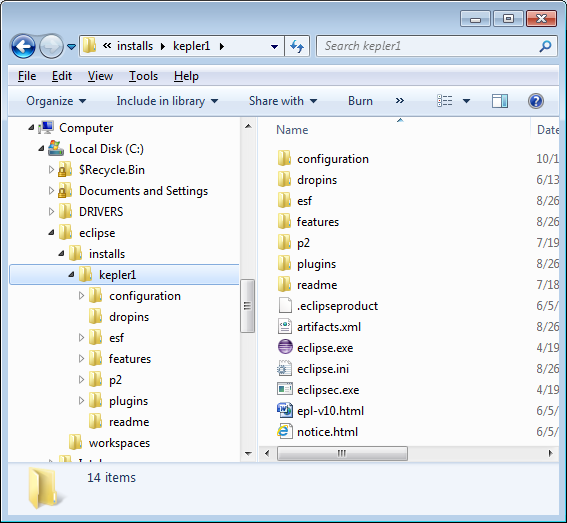Expand the $Recycle.Bin tree node

tap(51, 170)
